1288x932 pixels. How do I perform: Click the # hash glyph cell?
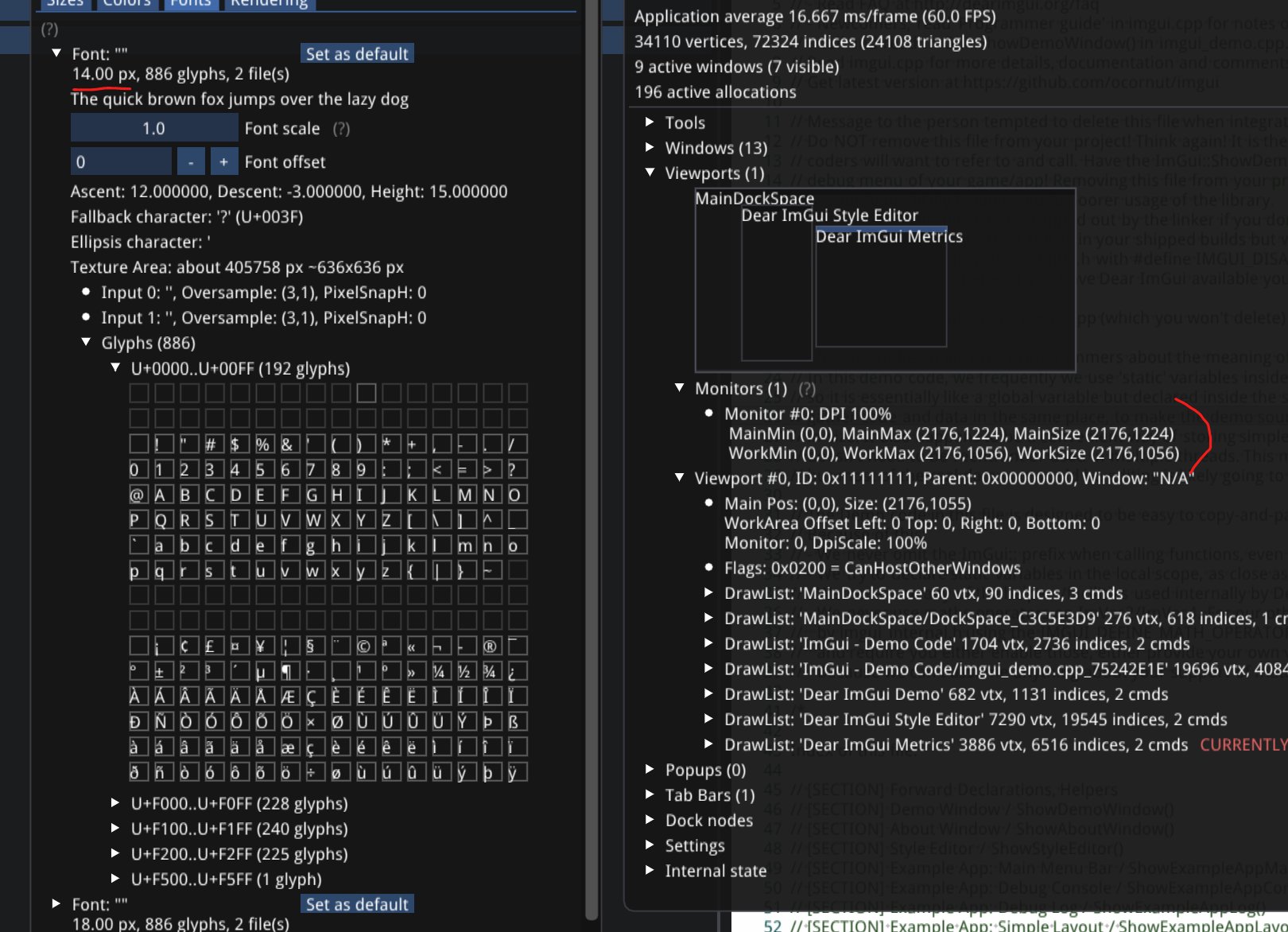(x=214, y=444)
